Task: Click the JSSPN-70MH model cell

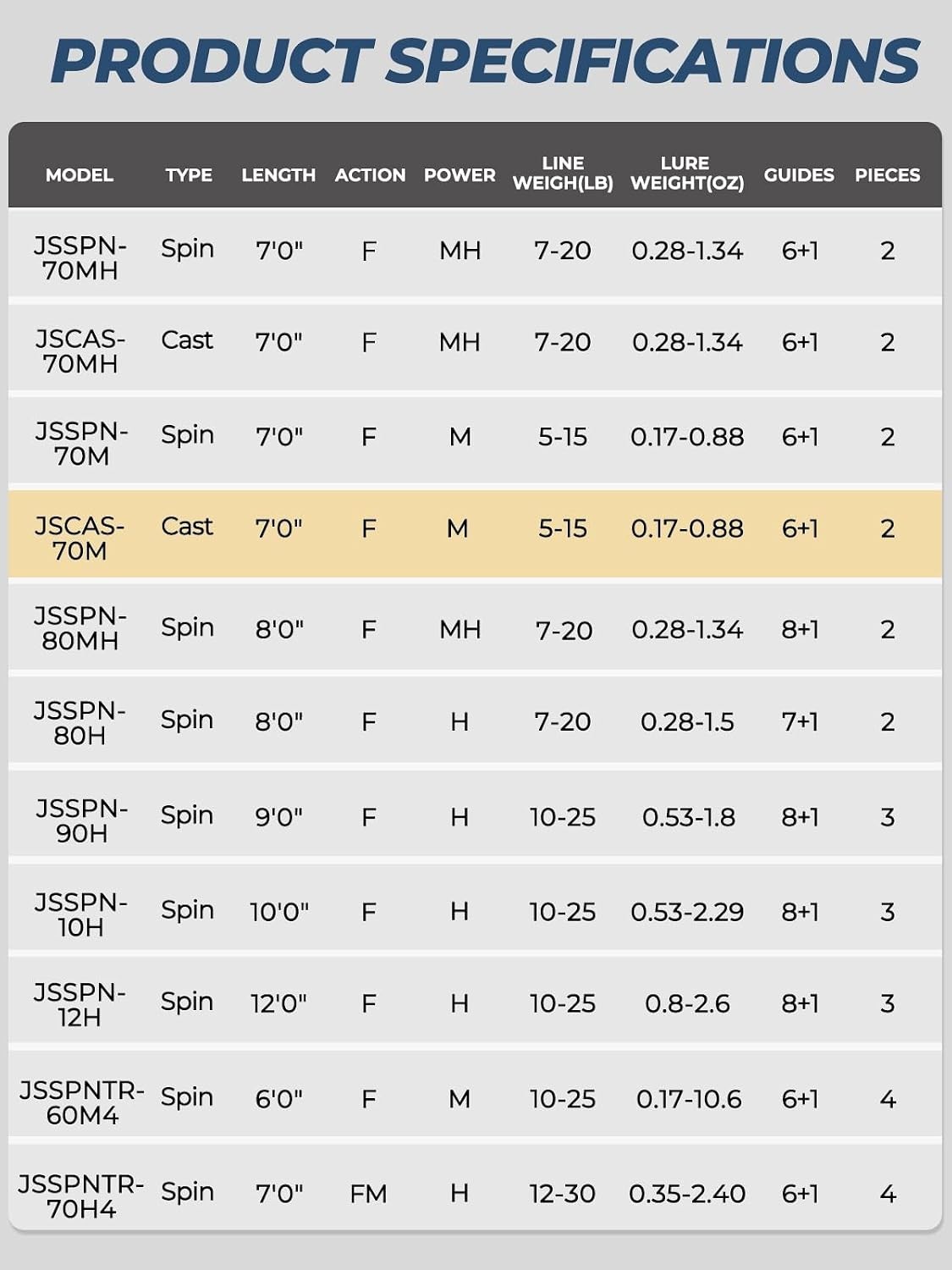Action: pyautogui.click(x=80, y=258)
